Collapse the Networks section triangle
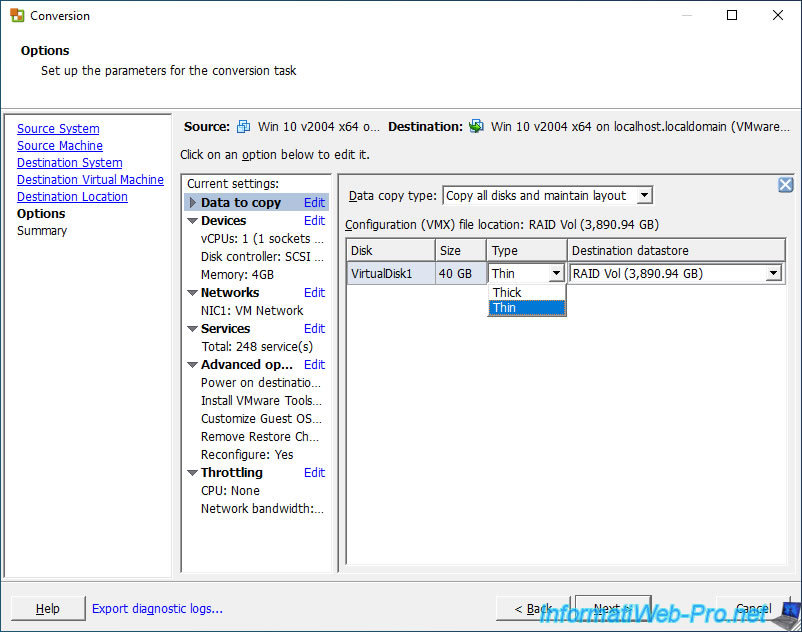 pyautogui.click(x=192, y=293)
